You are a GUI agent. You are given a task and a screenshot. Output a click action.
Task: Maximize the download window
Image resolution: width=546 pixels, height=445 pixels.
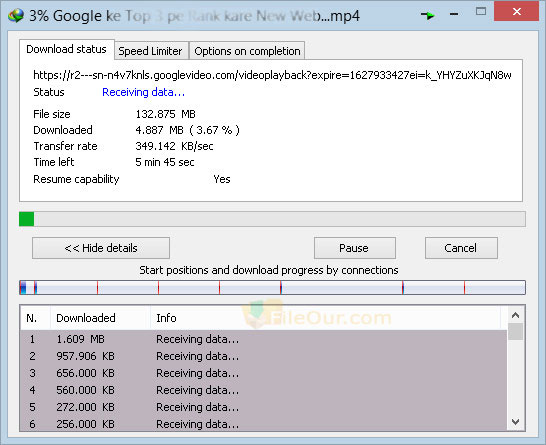point(481,11)
